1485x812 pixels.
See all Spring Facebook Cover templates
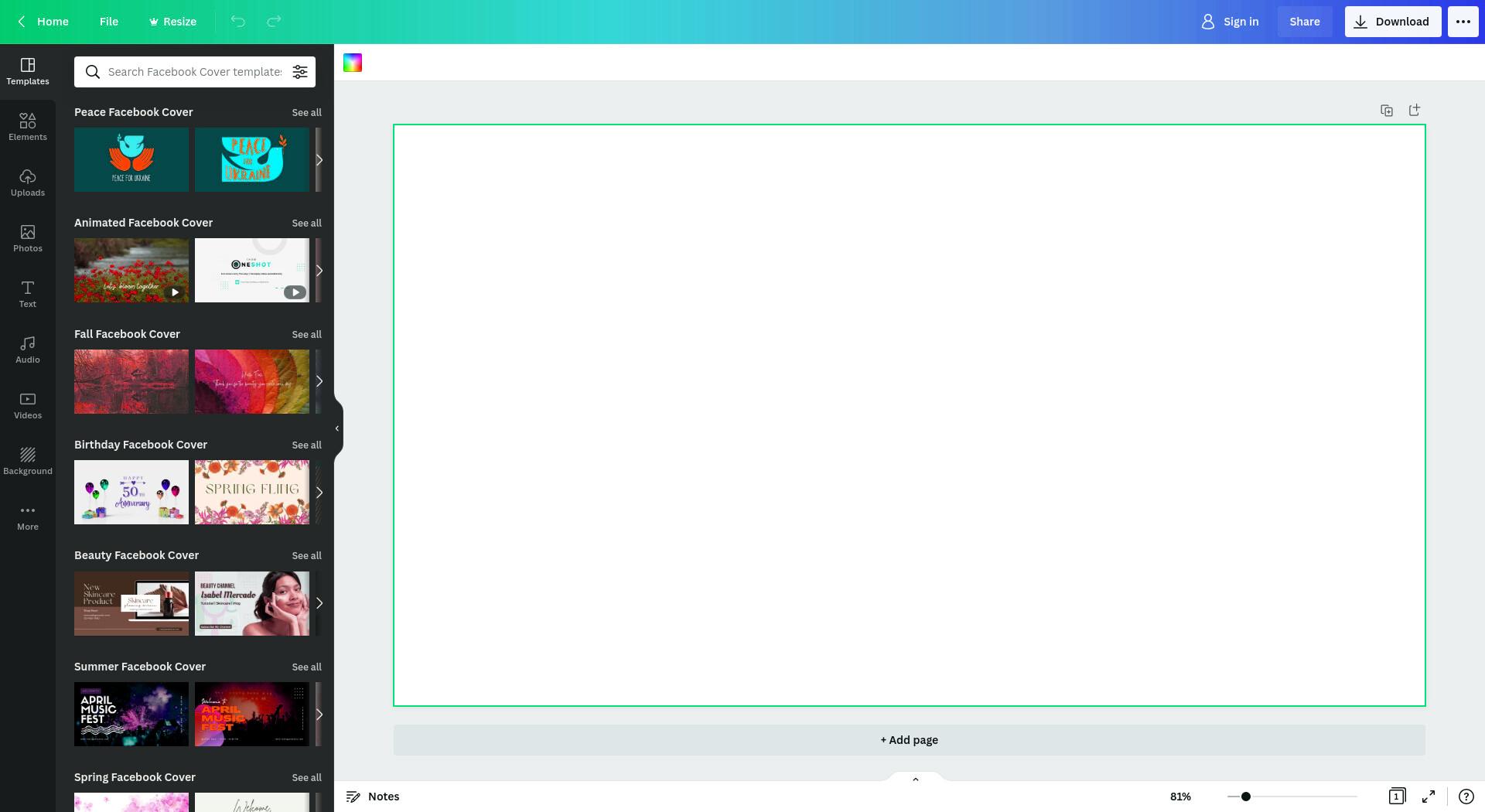click(307, 777)
